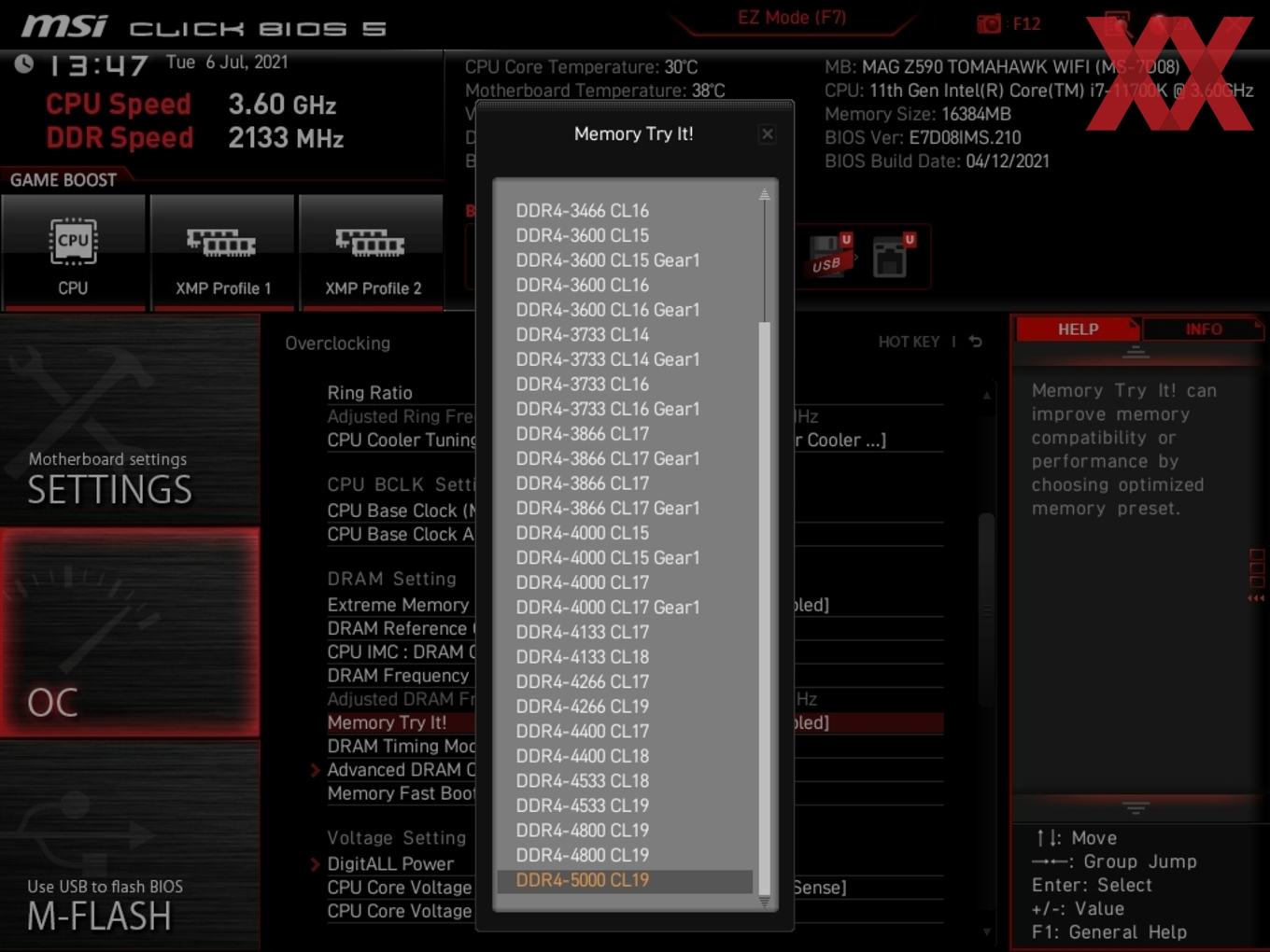Switch to EZ Mode (F7)

click(792, 18)
